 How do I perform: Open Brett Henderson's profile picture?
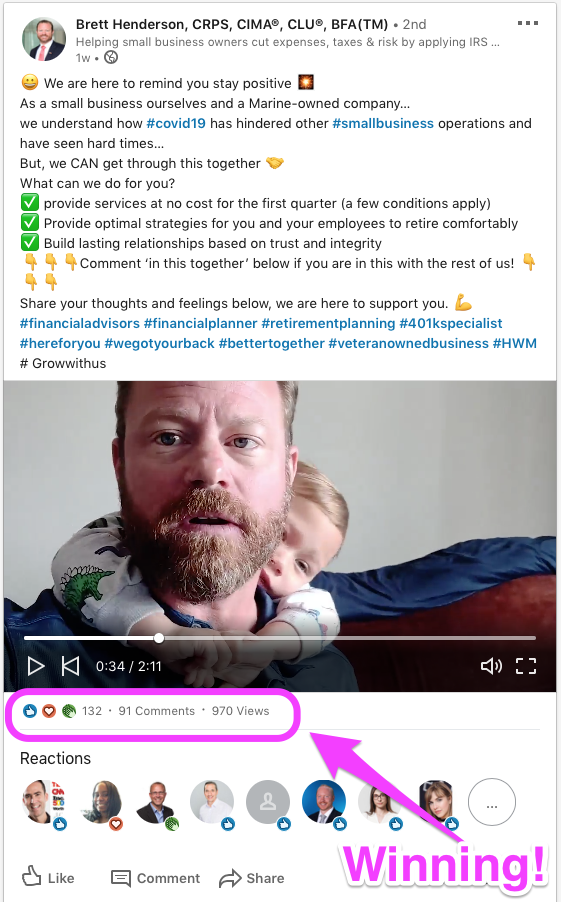(x=44, y=39)
